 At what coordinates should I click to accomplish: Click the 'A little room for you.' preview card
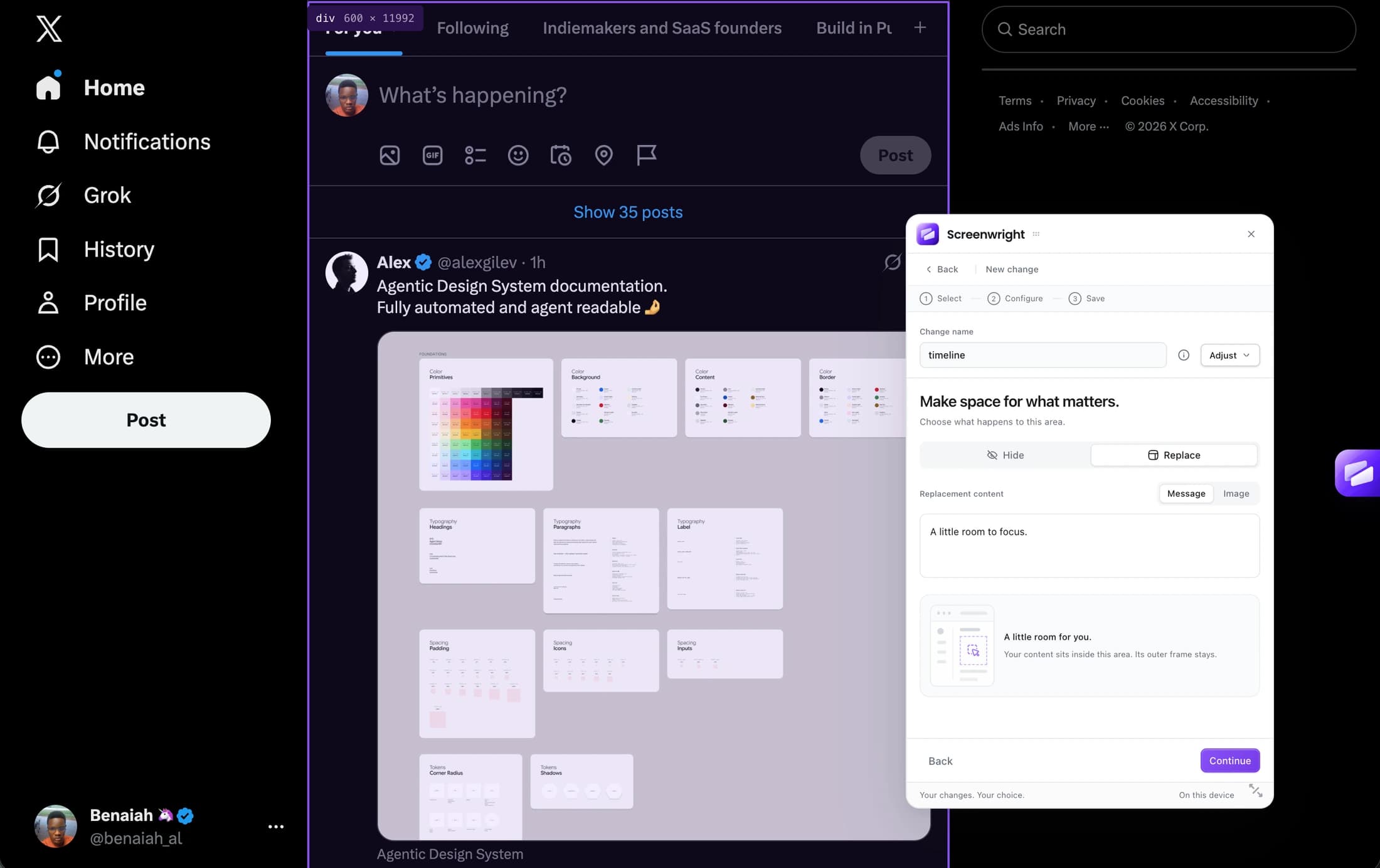pyautogui.click(x=1089, y=645)
